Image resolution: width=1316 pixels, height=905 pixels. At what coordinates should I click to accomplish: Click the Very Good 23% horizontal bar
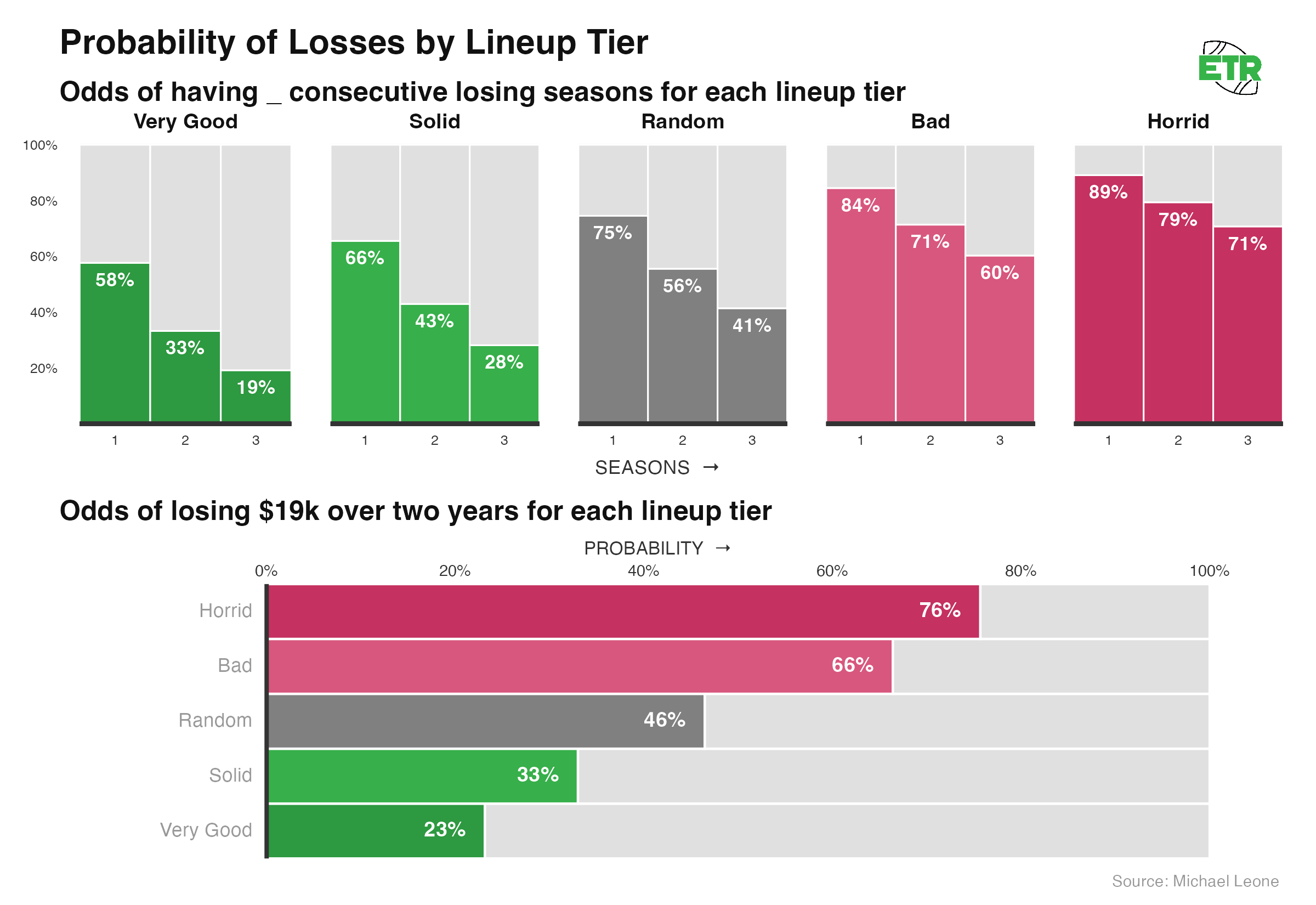point(376,831)
